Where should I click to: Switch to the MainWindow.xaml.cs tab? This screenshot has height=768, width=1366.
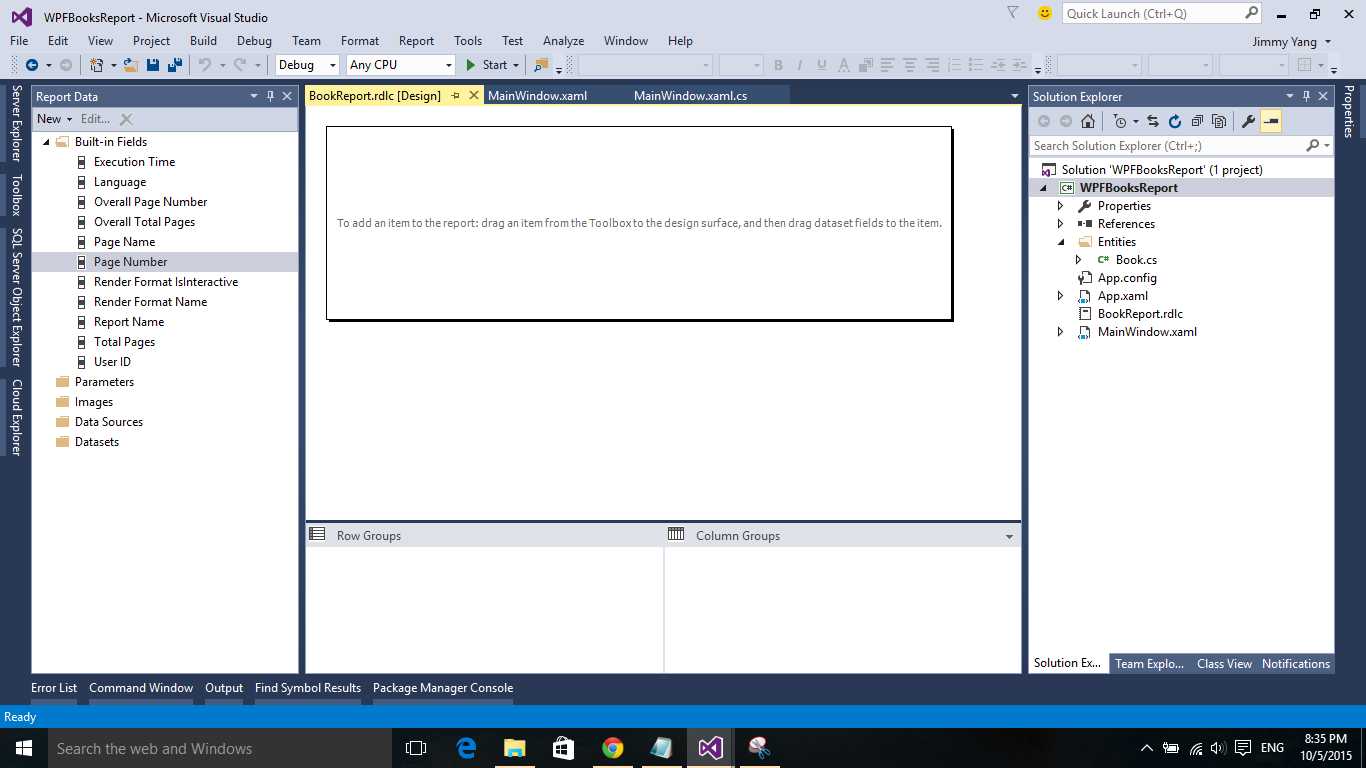690,96
